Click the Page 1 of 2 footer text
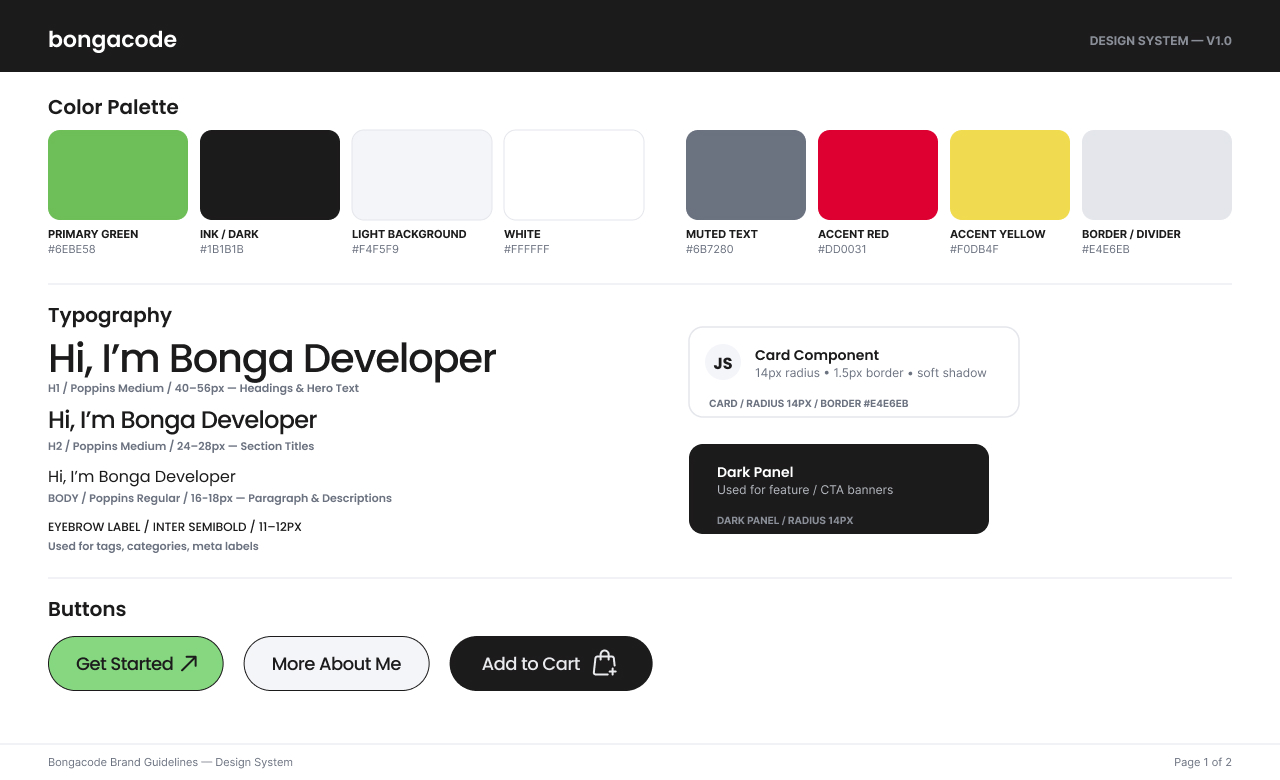This screenshot has width=1280, height=780. 1203,762
